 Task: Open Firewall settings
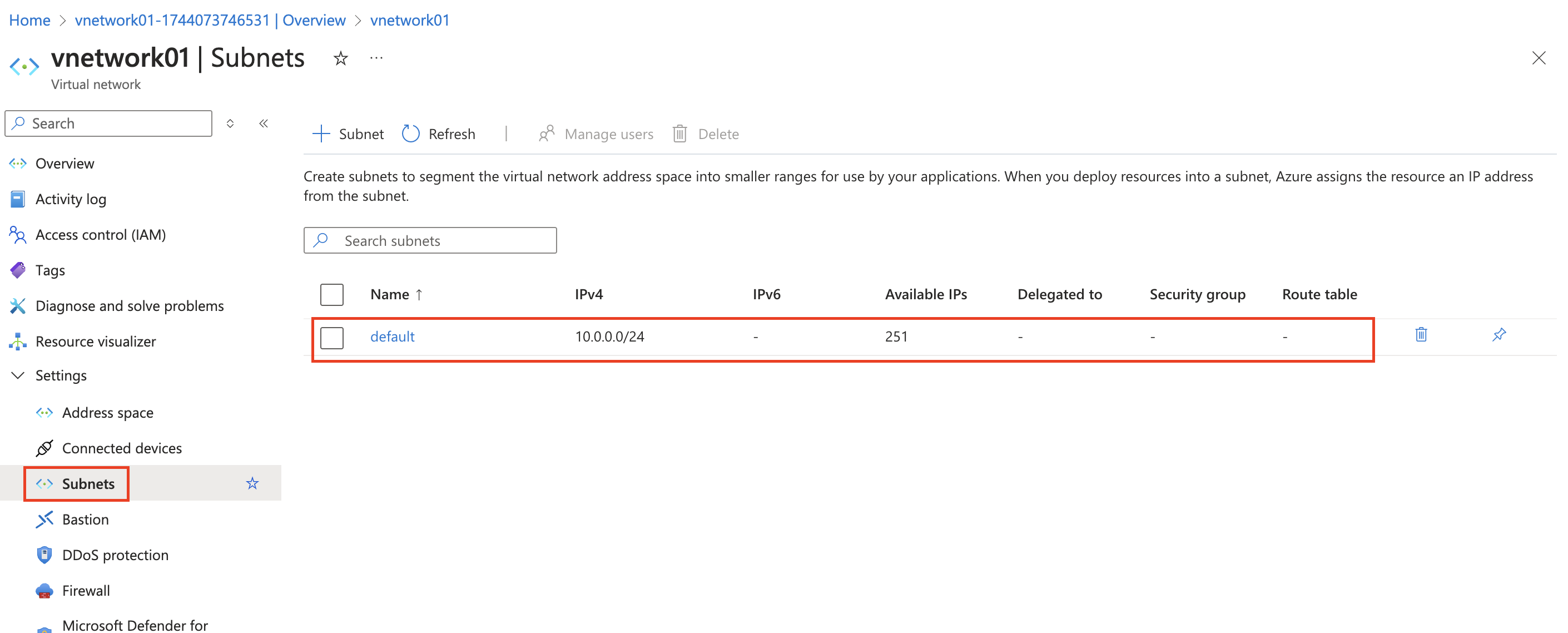pos(86,591)
